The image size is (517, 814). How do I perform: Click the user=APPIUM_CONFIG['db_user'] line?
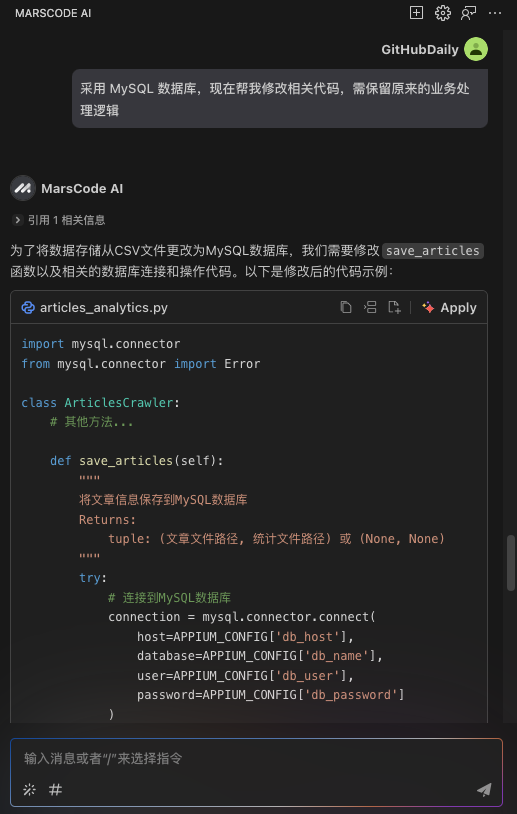tap(246, 675)
